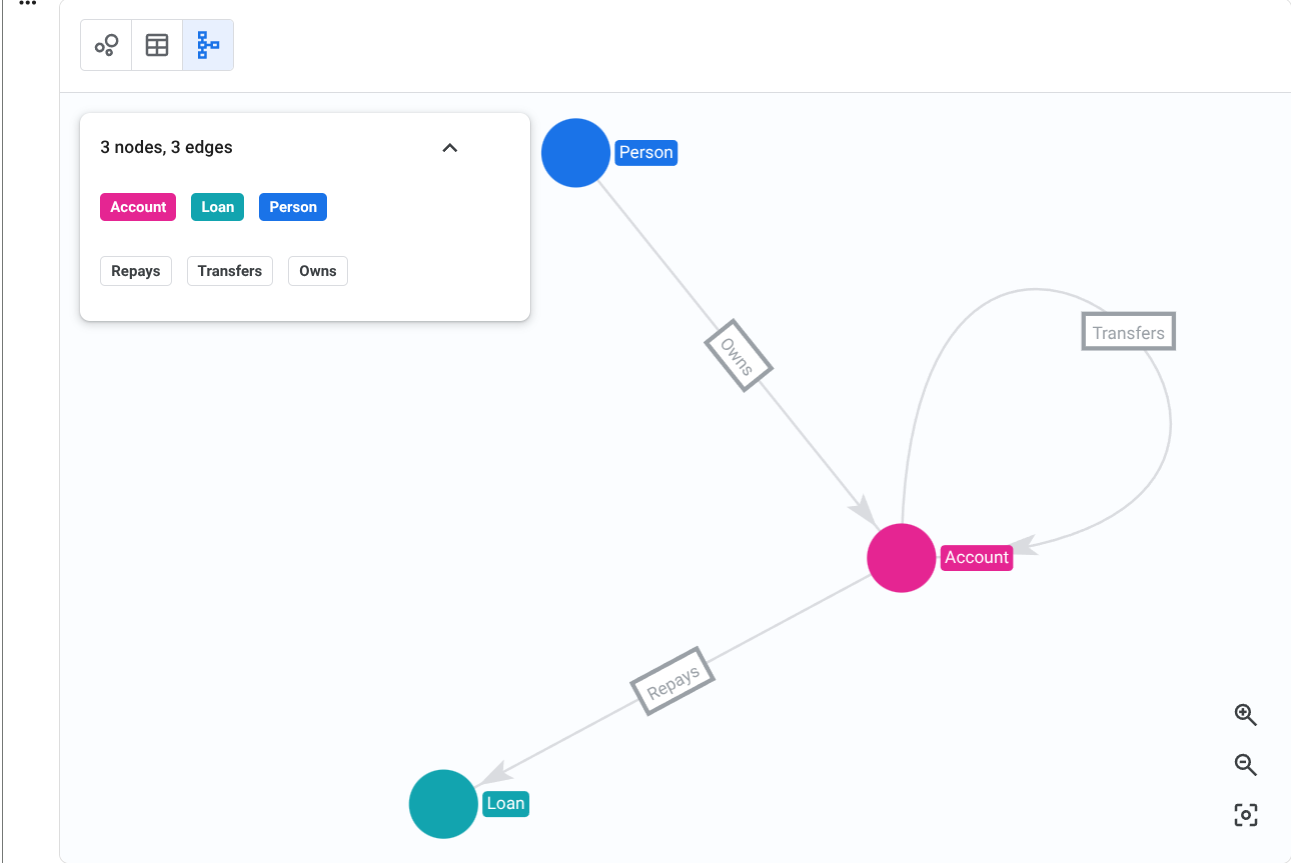The height and width of the screenshot is (863, 1291).
Task: Click the zoom in magnifier icon
Action: coord(1245,714)
